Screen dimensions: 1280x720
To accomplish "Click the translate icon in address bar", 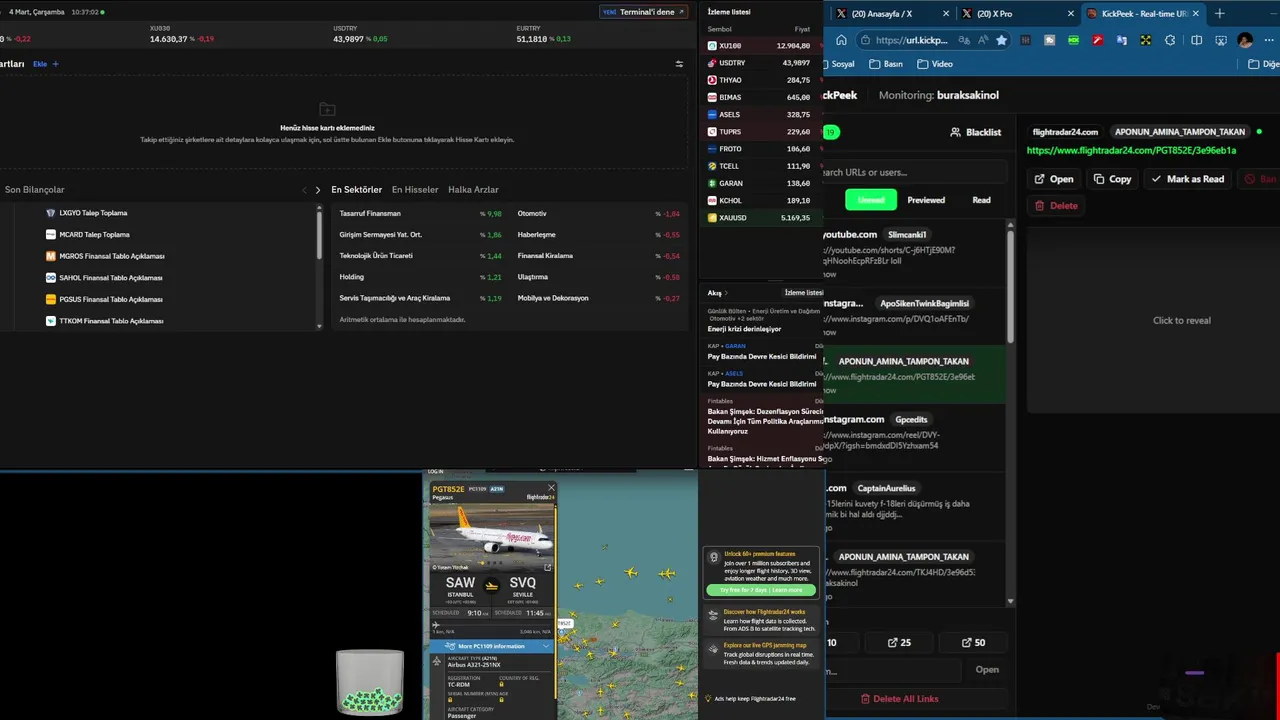I will pos(963,40).
